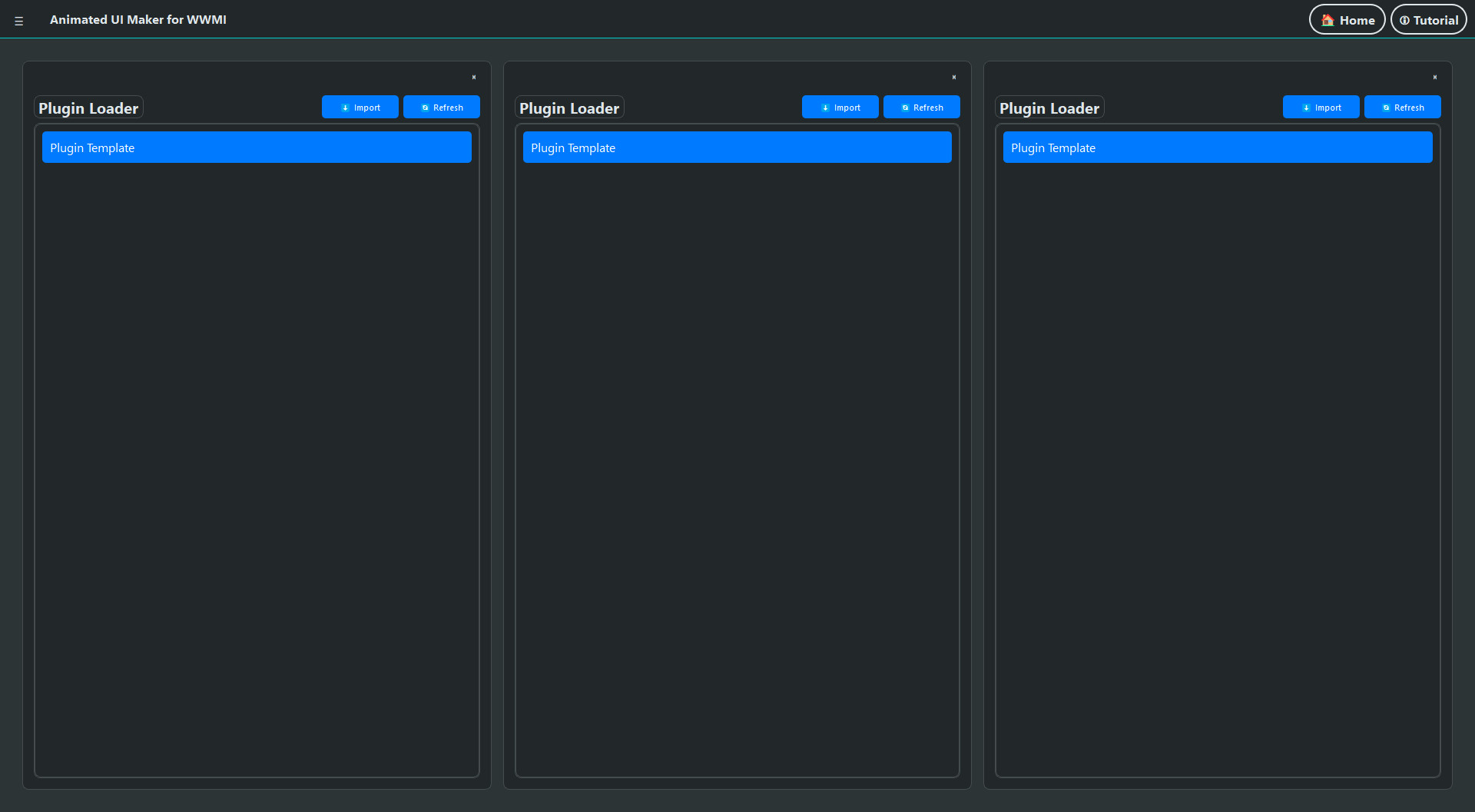This screenshot has height=812, width=1475.
Task: Close the middle Plugin Loader panel
Action: pos(953,77)
